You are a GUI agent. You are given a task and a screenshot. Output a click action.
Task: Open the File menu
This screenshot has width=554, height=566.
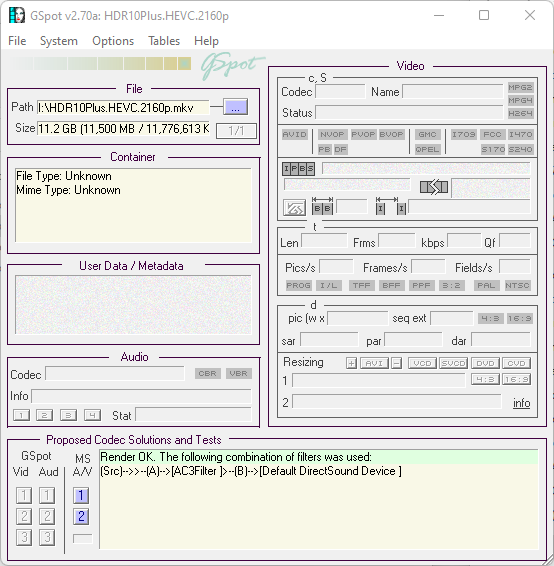(x=17, y=41)
